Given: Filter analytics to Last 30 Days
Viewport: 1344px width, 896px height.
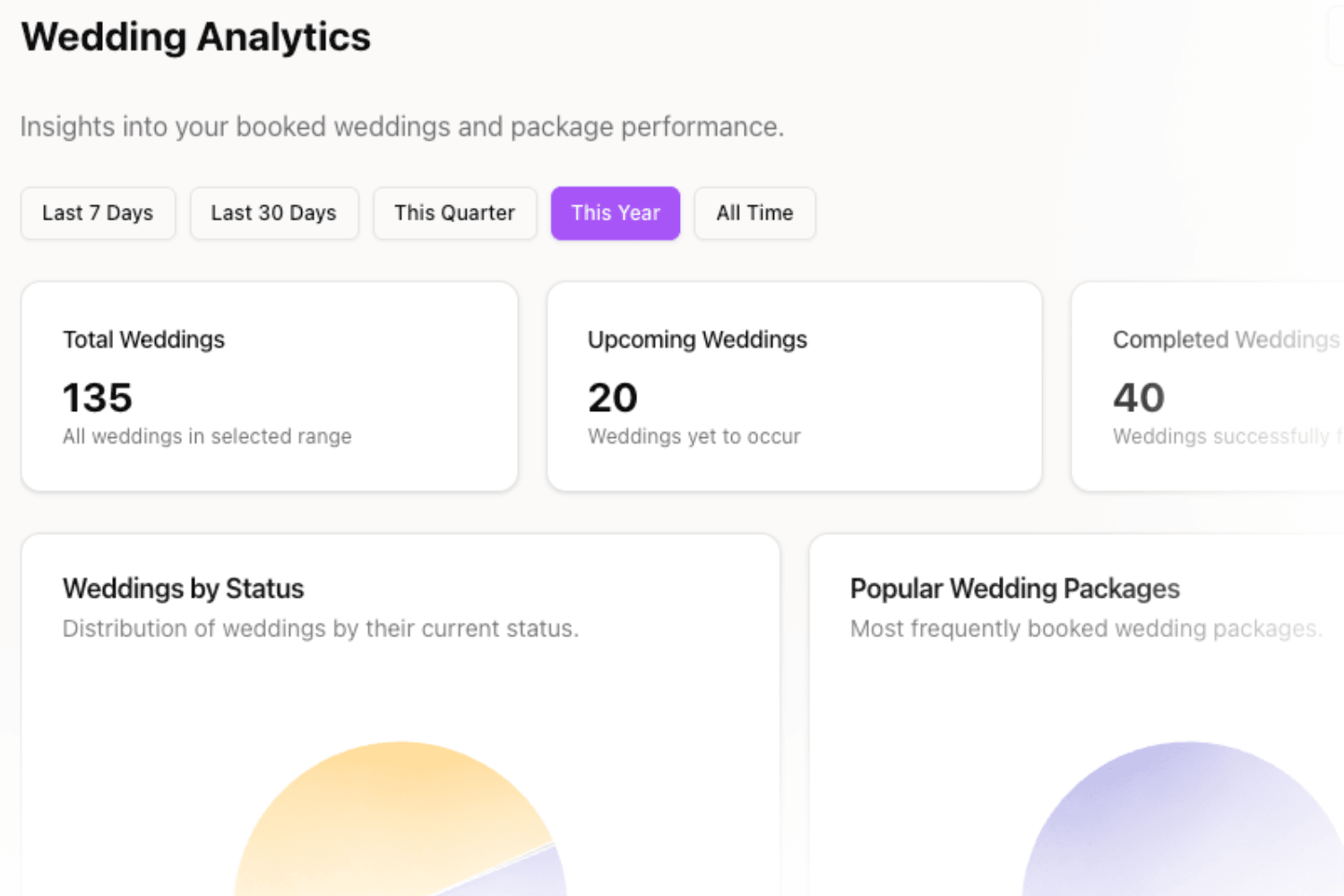Looking at the screenshot, I should point(273,213).
